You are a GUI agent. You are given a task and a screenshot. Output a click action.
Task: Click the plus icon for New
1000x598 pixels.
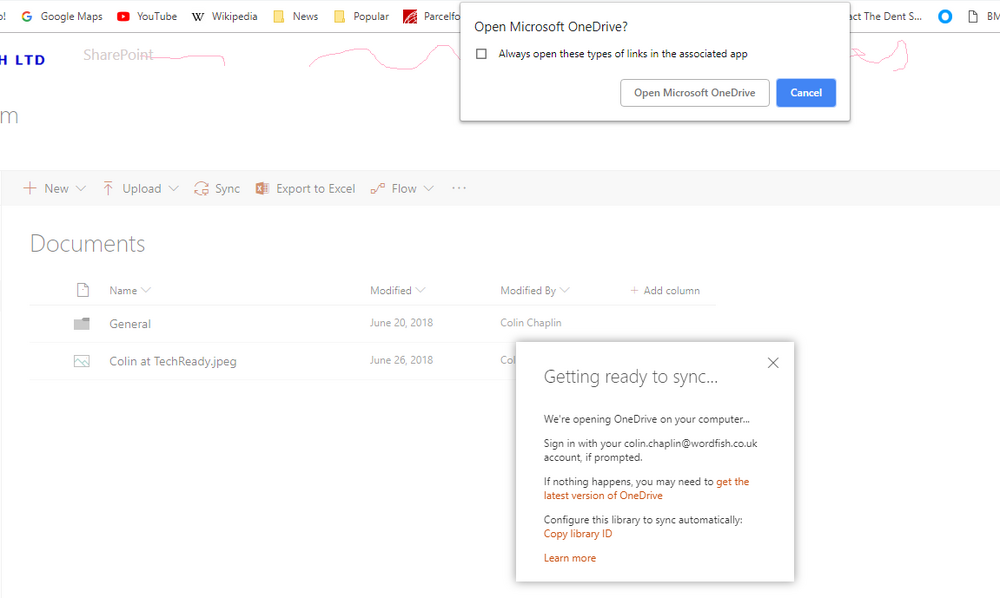click(30, 188)
